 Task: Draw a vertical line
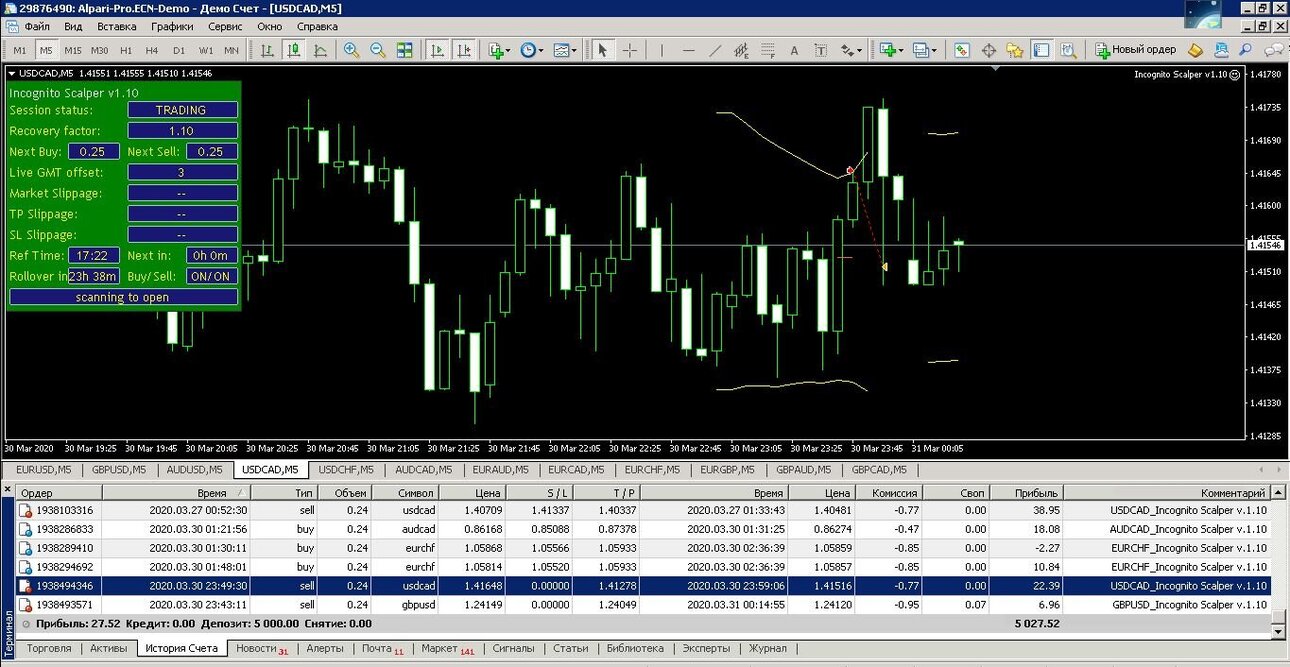click(661, 50)
